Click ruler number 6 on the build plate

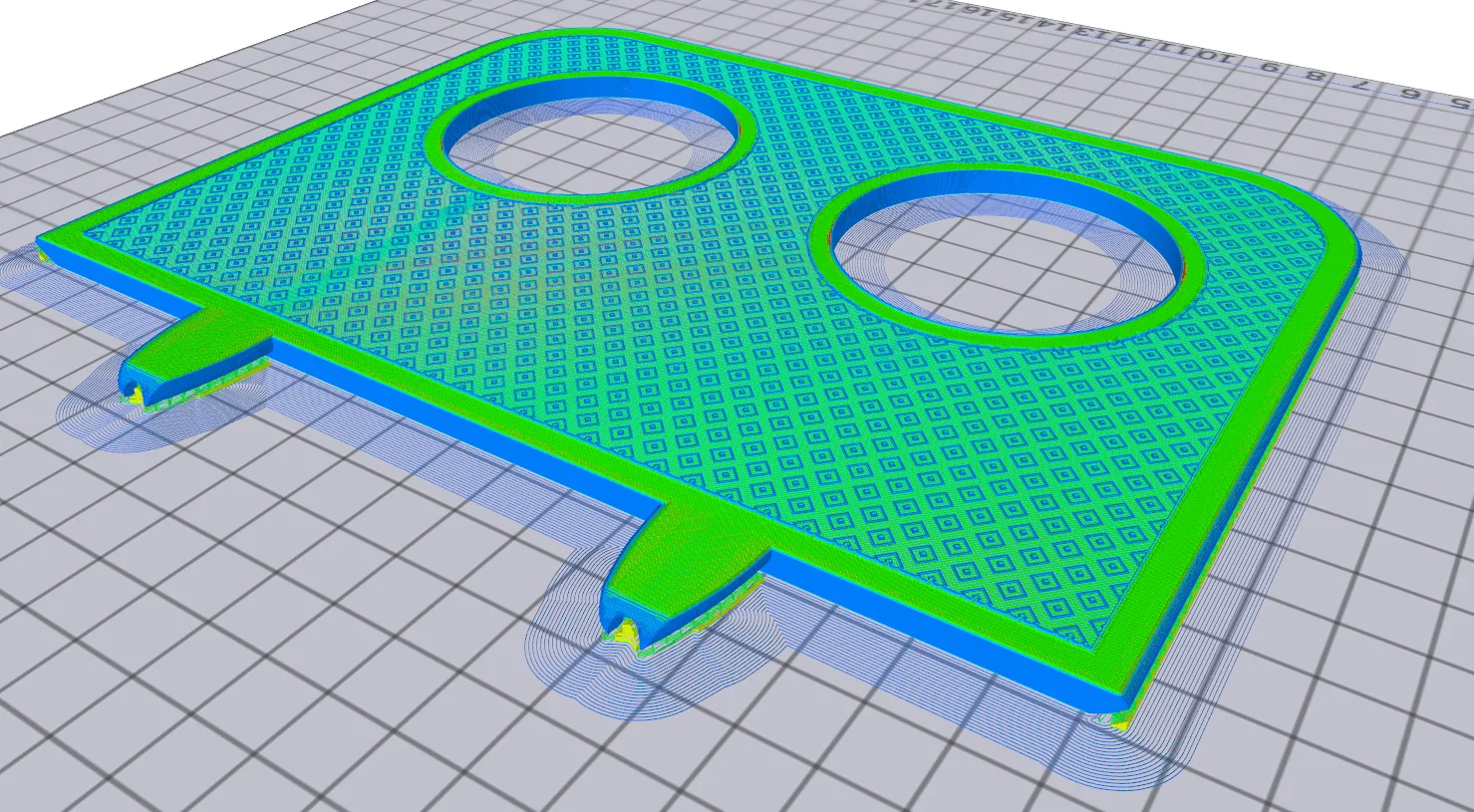click(x=1410, y=94)
